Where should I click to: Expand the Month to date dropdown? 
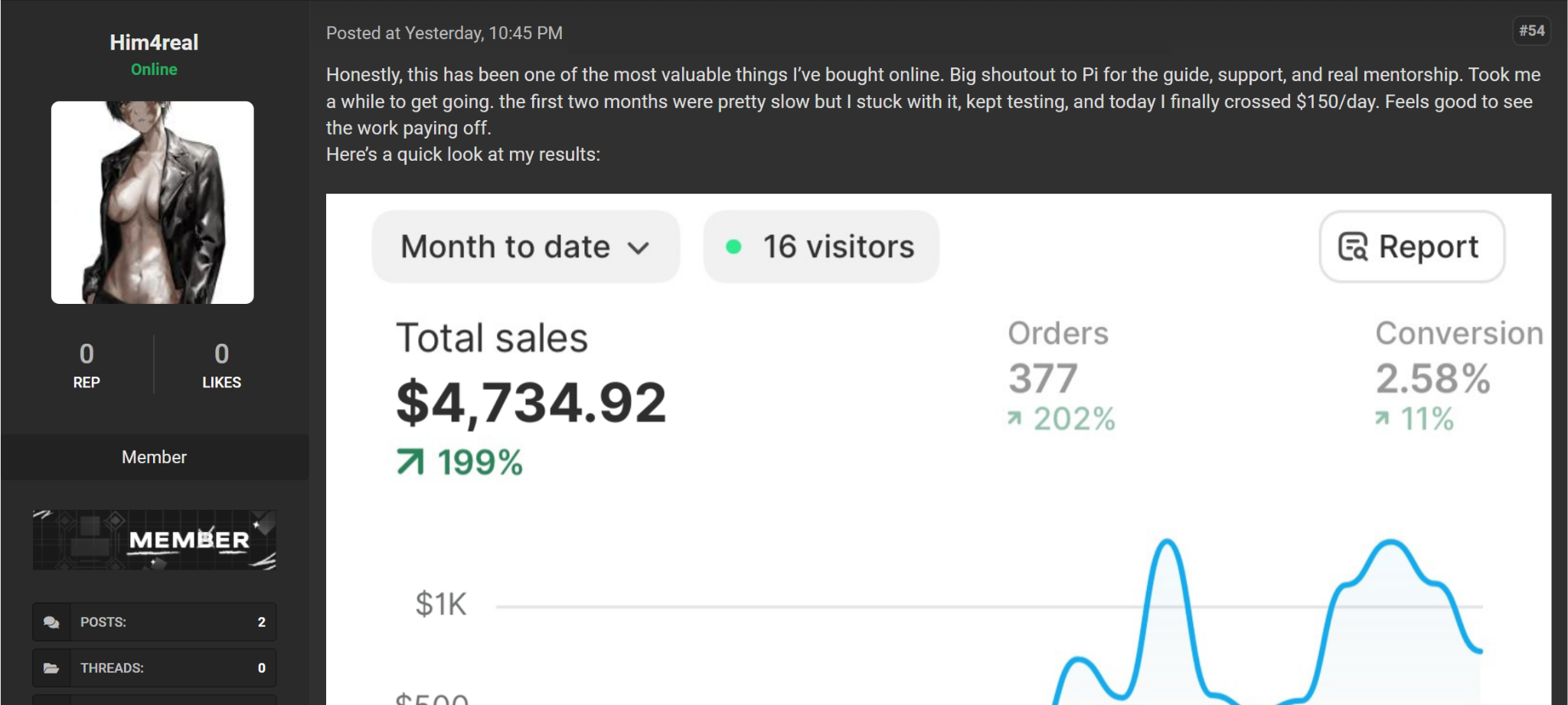(x=526, y=246)
